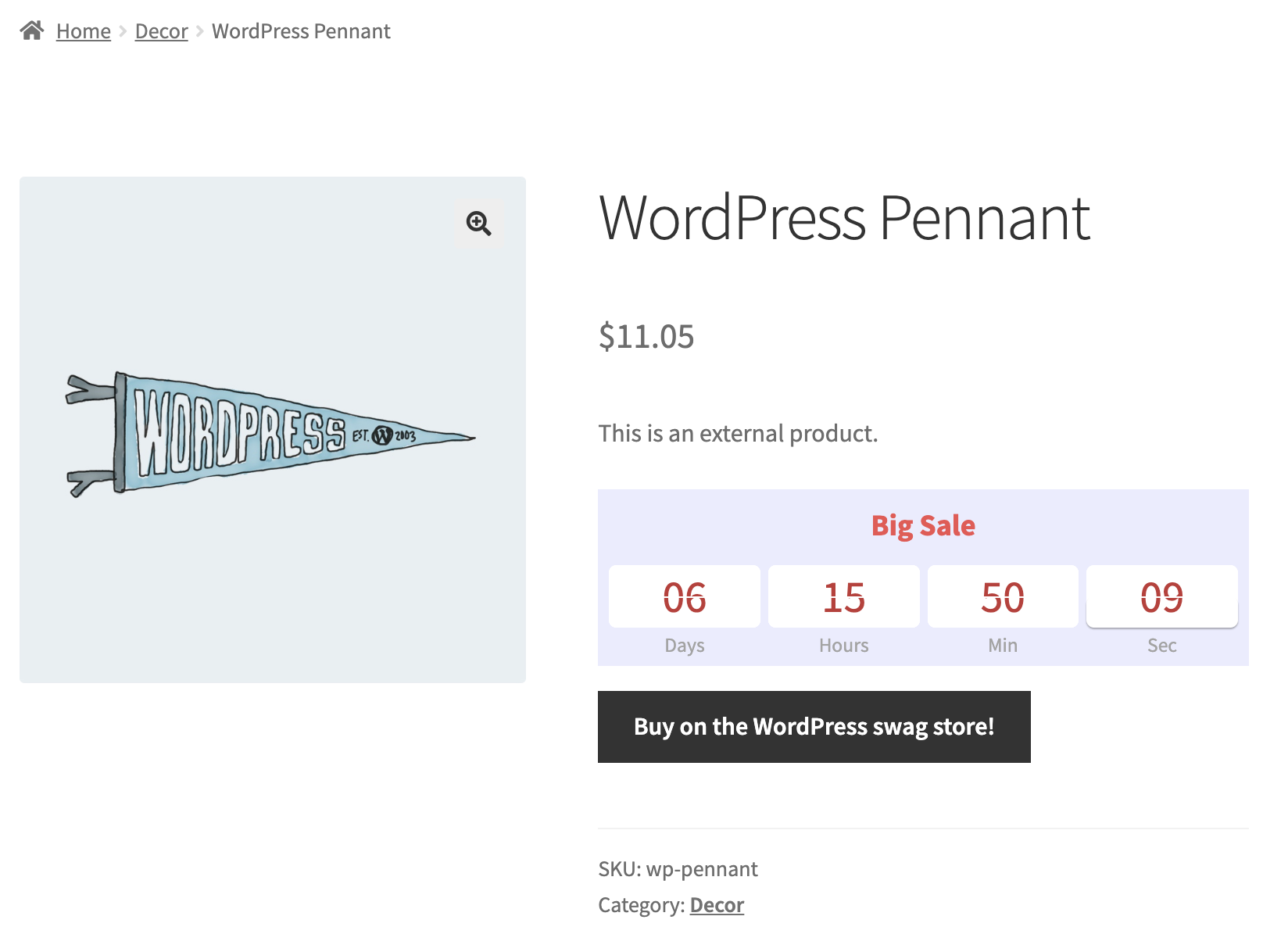
Task: Click the WordPress Pennant product title
Action: tap(844, 218)
